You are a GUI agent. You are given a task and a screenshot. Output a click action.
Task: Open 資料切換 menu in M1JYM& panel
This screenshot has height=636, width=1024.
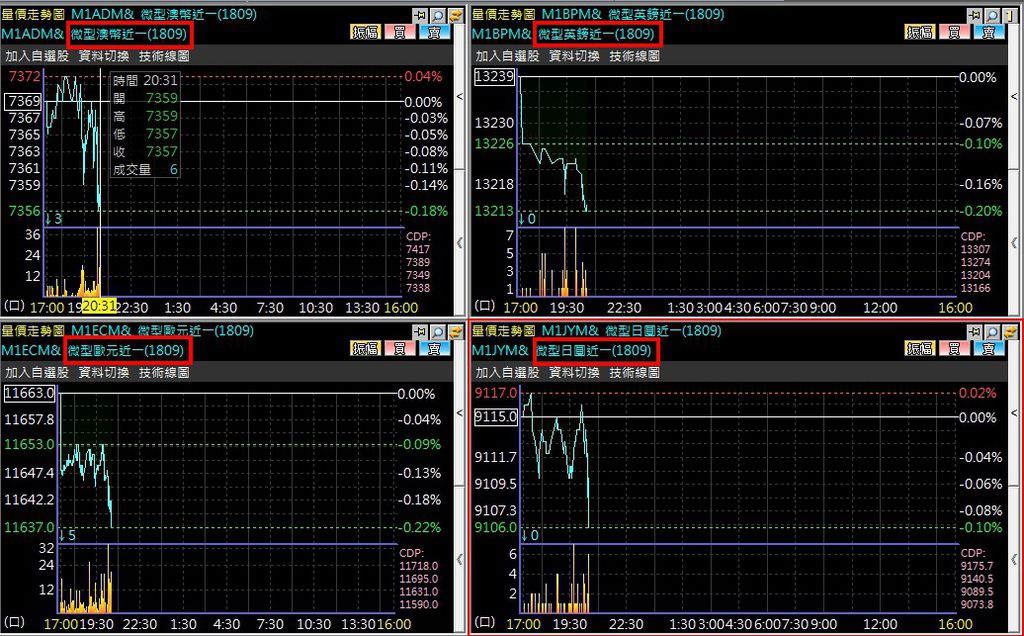pyautogui.click(x=574, y=373)
